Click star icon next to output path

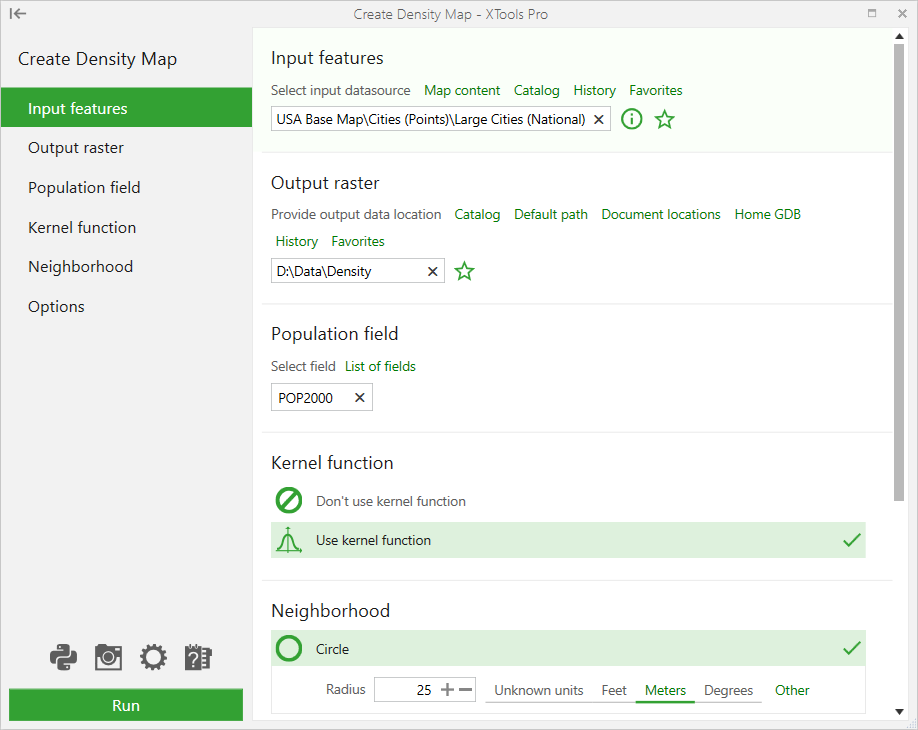pyautogui.click(x=464, y=271)
